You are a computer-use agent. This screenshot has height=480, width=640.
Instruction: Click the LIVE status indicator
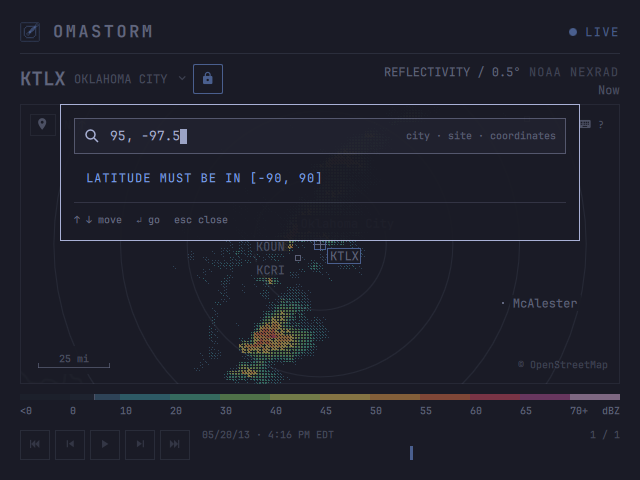[594, 32]
